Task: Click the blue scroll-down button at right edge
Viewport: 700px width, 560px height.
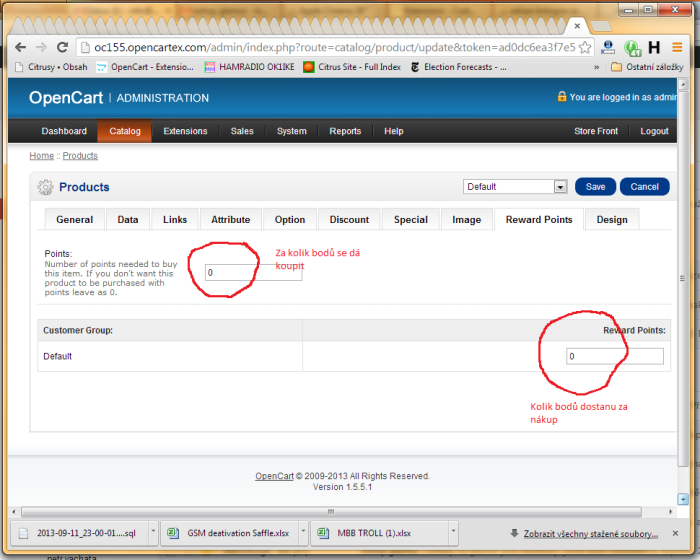Action: coord(683,499)
